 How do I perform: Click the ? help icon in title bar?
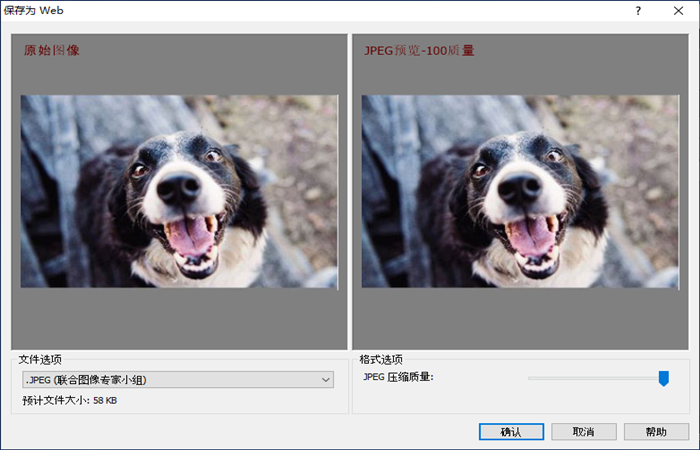pos(638,11)
